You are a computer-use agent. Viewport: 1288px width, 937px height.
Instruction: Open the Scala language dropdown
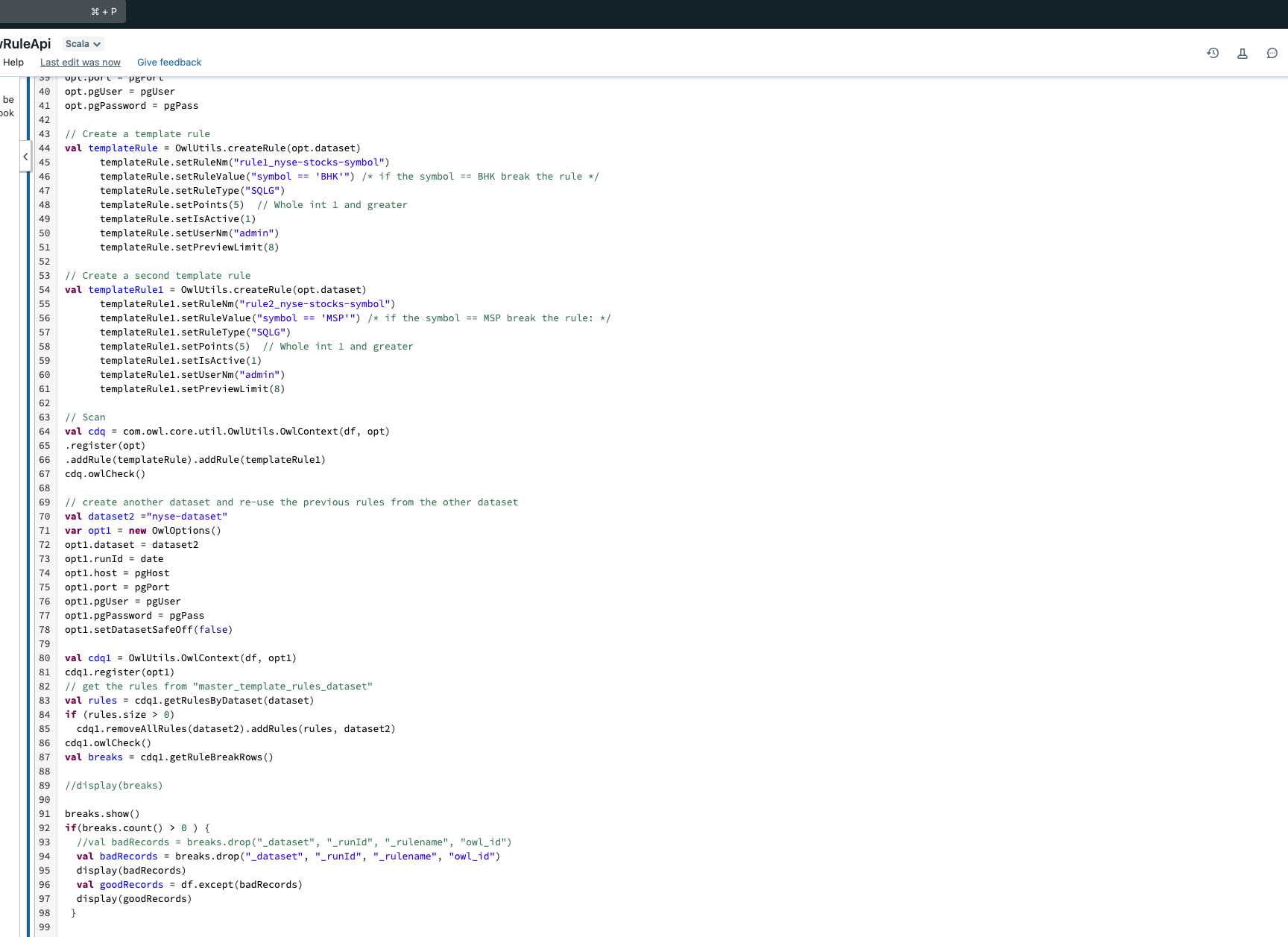click(x=82, y=43)
